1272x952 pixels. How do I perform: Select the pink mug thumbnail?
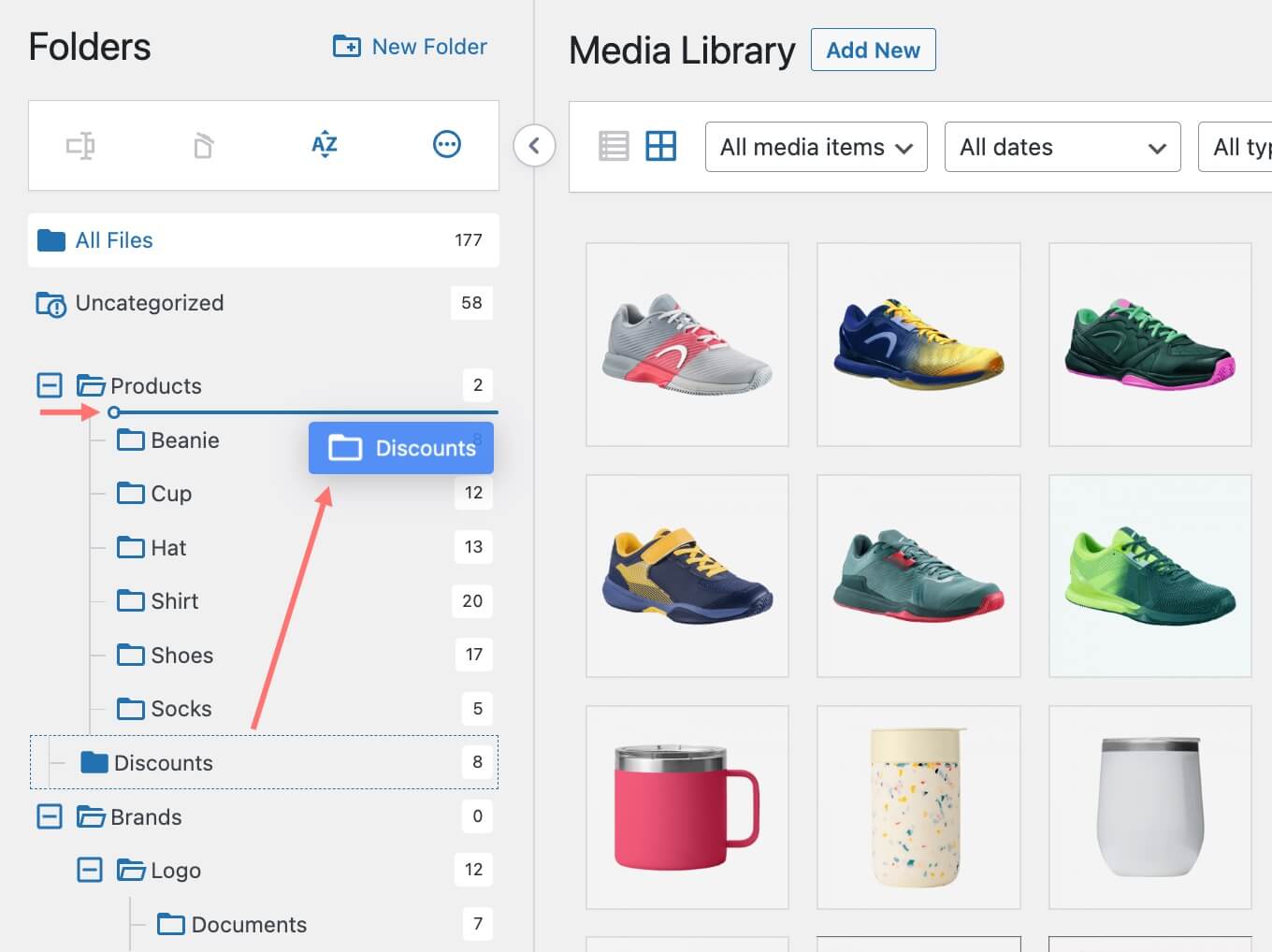pyautogui.click(x=687, y=807)
